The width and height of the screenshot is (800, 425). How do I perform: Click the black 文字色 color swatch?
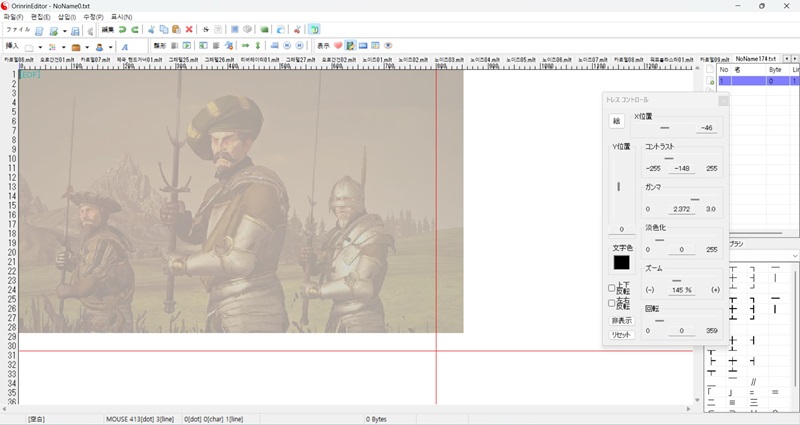[621, 263]
